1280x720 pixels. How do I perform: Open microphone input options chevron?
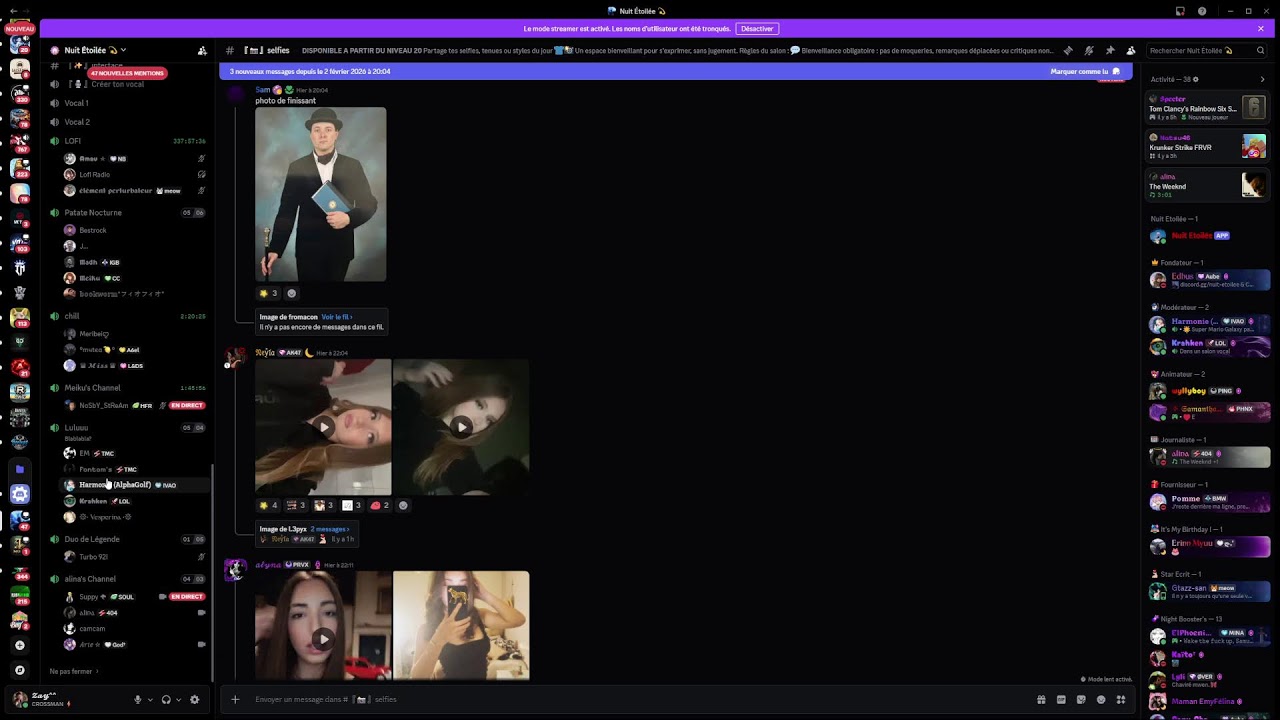coord(150,700)
